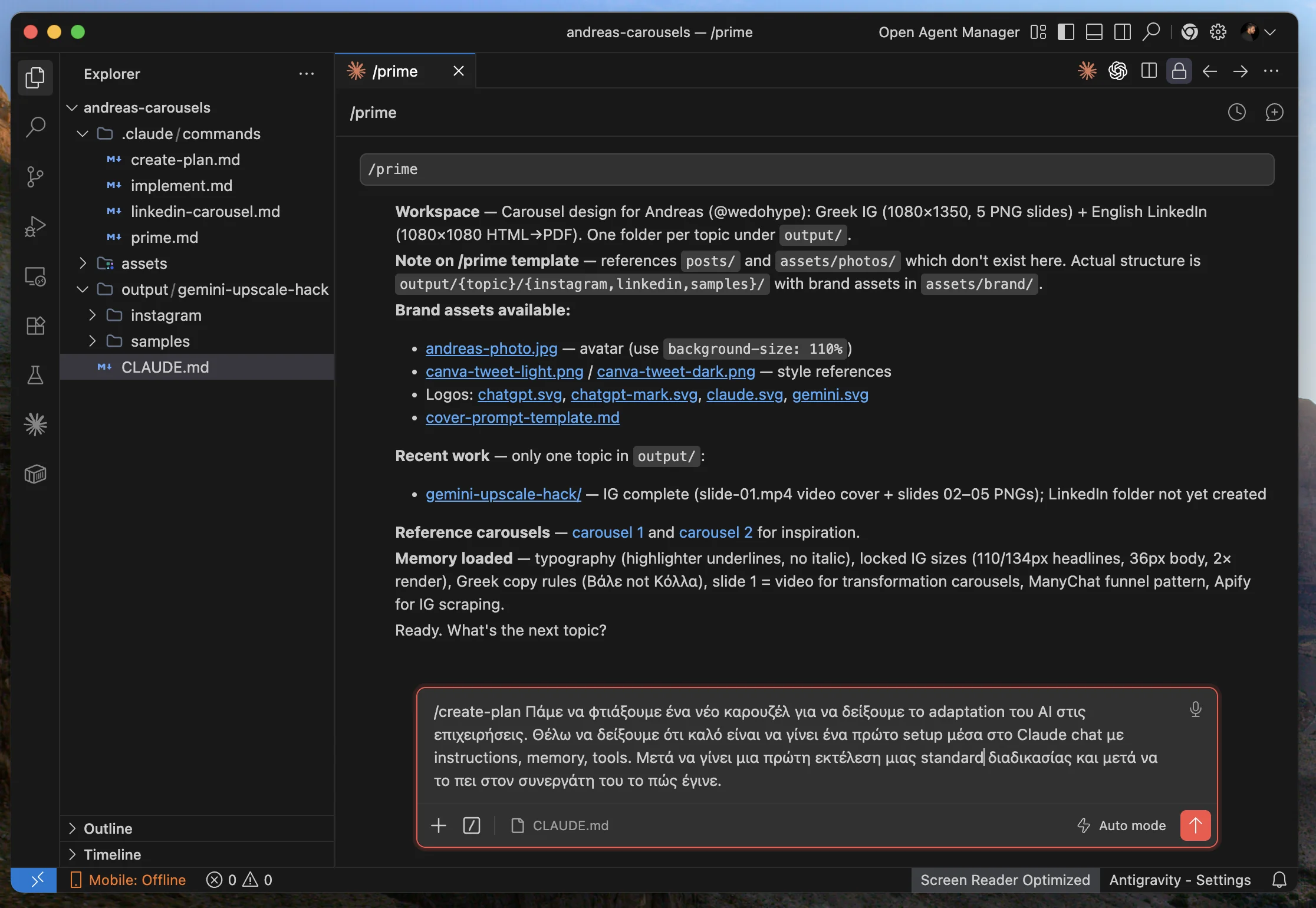
Task: Expand the samples folder
Action: [92, 341]
